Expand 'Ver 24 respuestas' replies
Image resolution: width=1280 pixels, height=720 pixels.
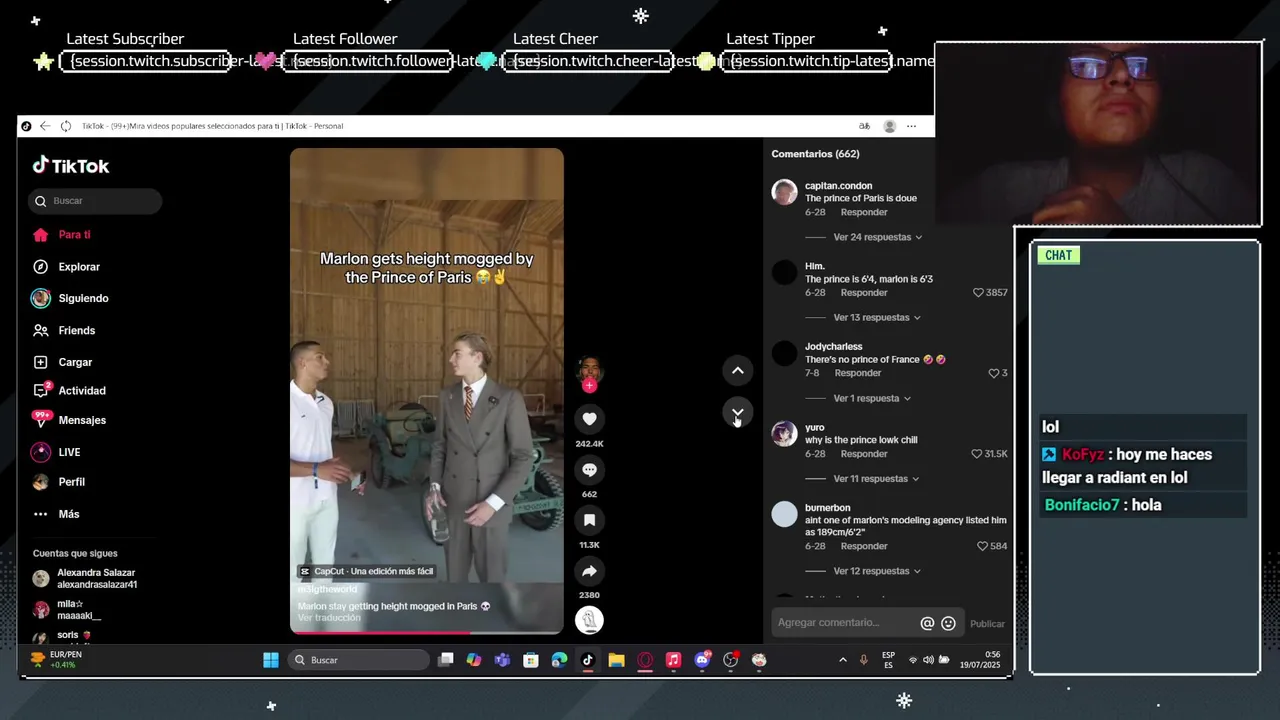point(877,237)
